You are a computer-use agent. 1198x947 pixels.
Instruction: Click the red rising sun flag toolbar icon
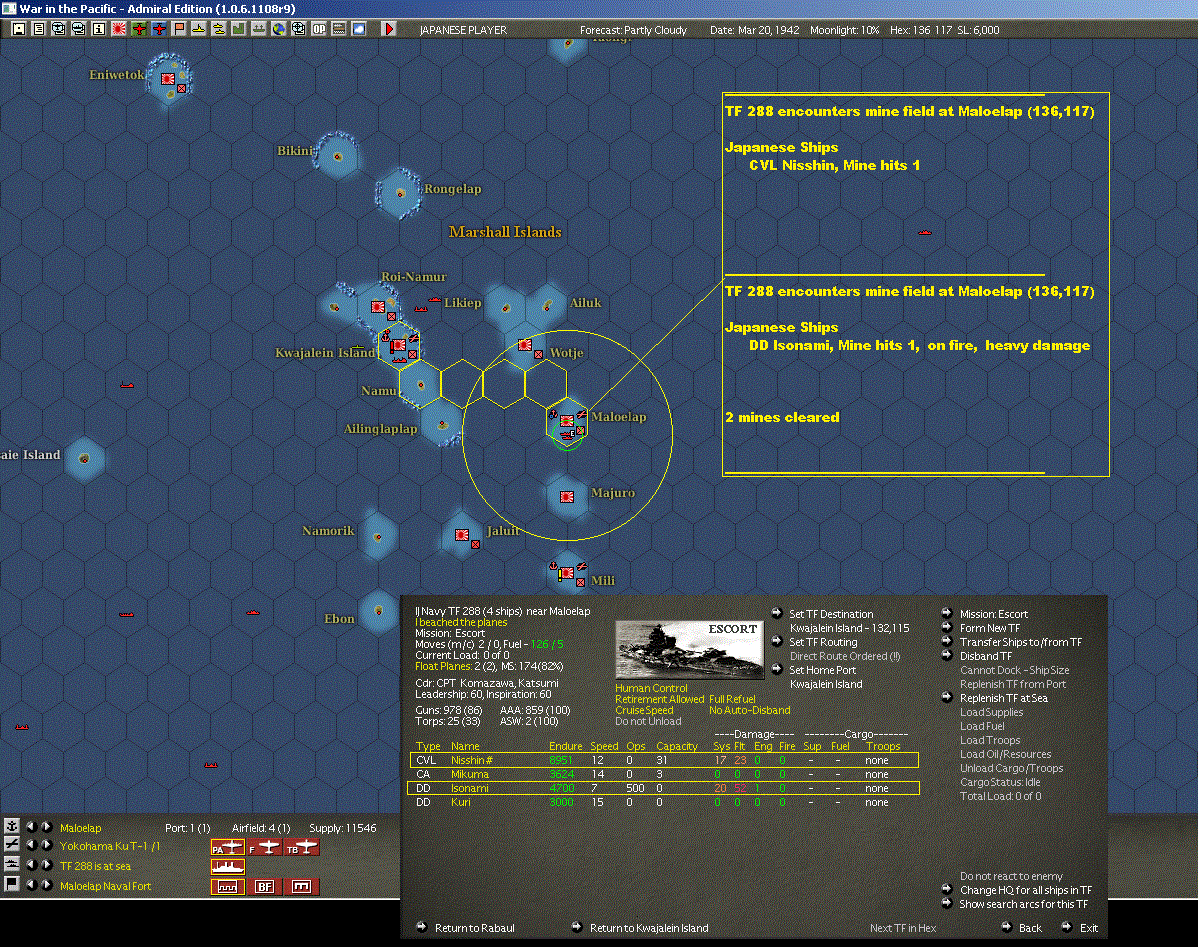click(118, 29)
